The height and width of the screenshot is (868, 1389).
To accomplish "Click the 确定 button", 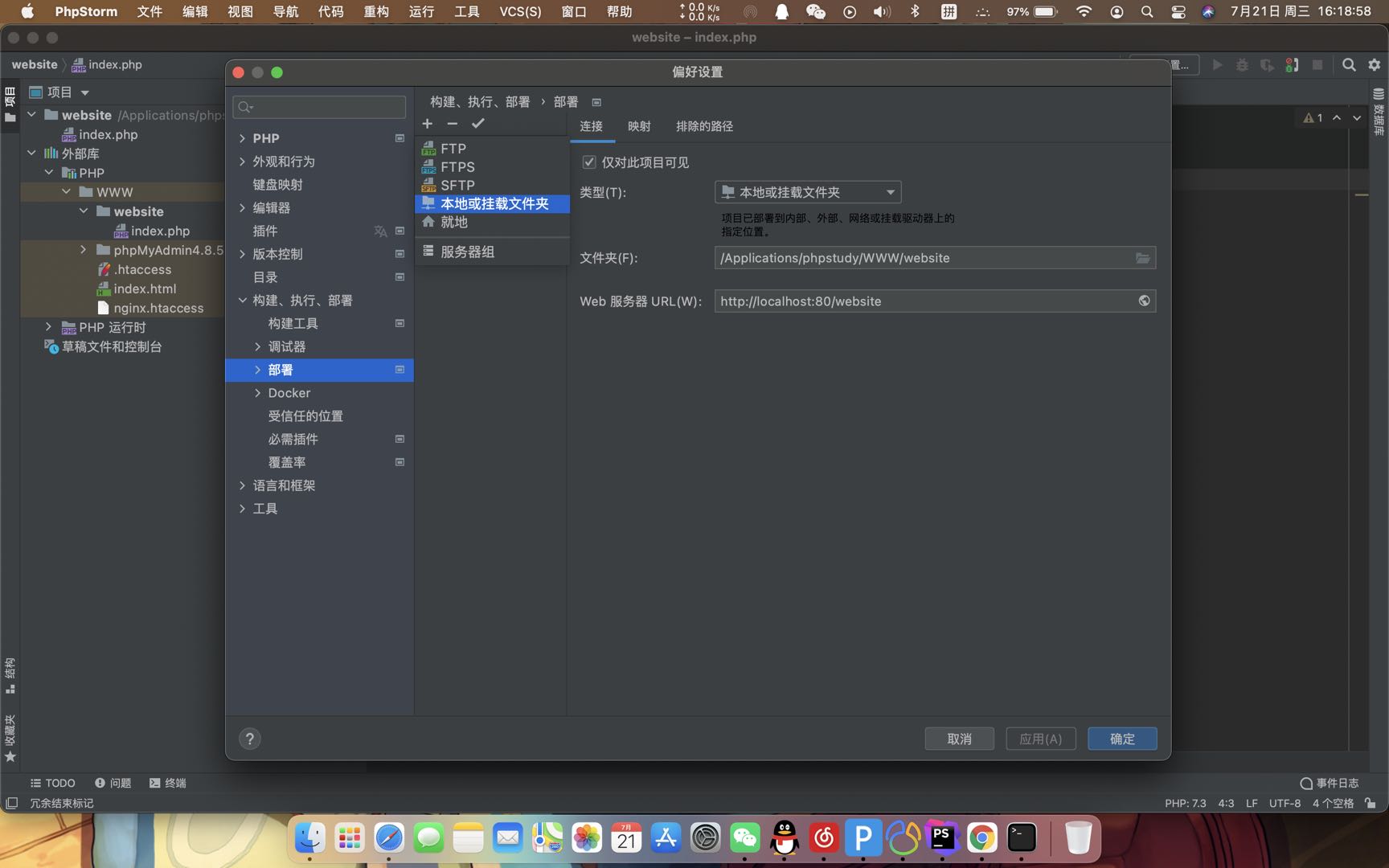I will pos(1122,739).
